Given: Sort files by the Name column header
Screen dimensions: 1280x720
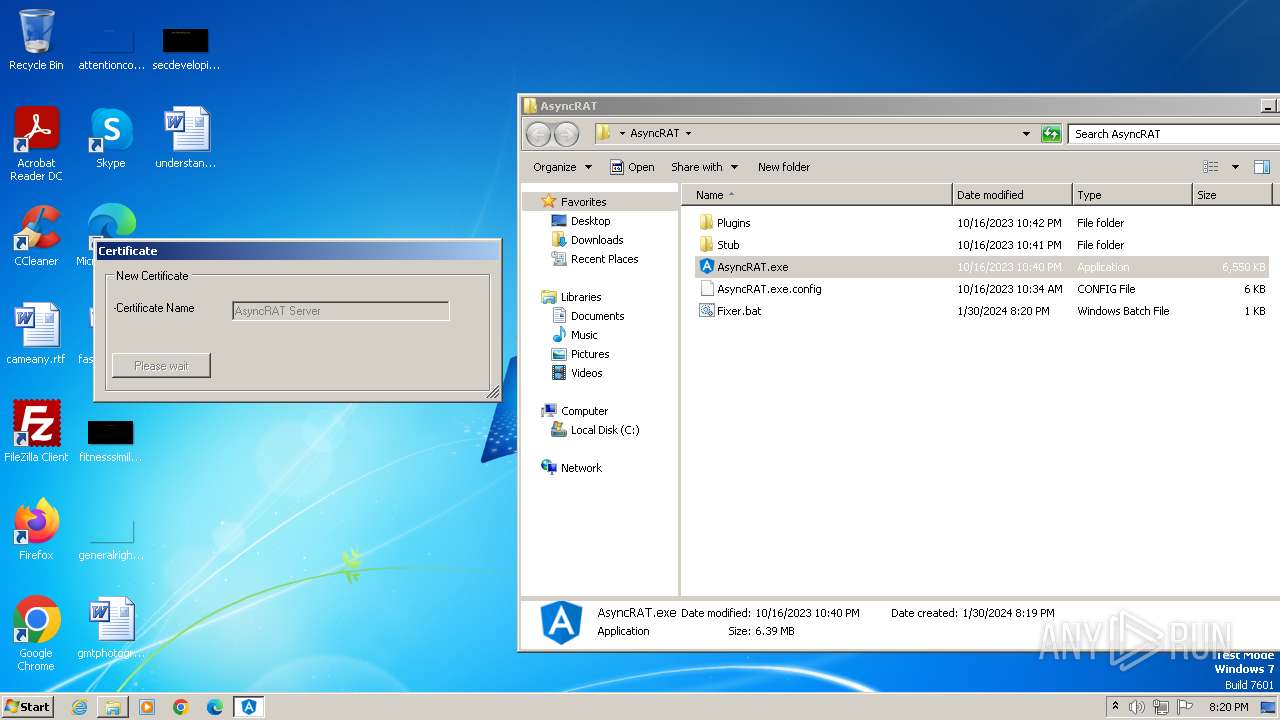Looking at the screenshot, I should pos(817,195).
